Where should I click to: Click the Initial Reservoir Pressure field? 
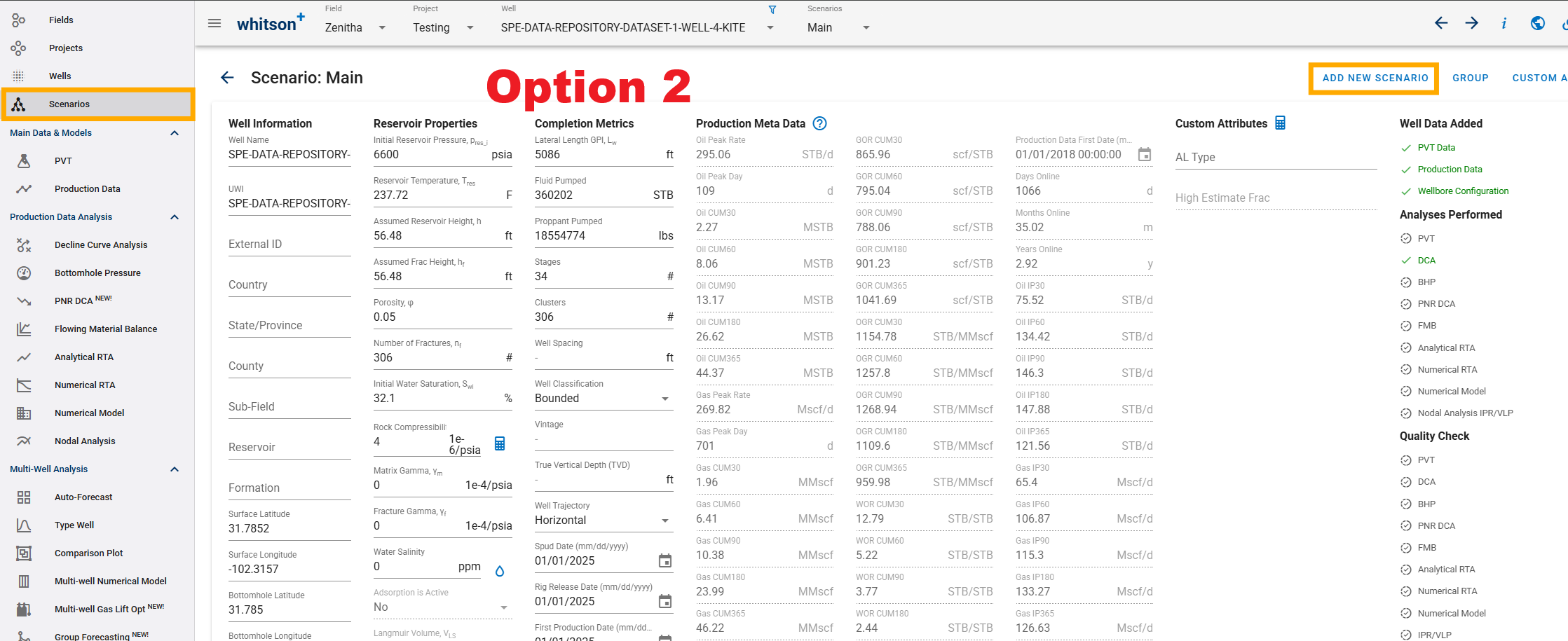pos(443,155)
